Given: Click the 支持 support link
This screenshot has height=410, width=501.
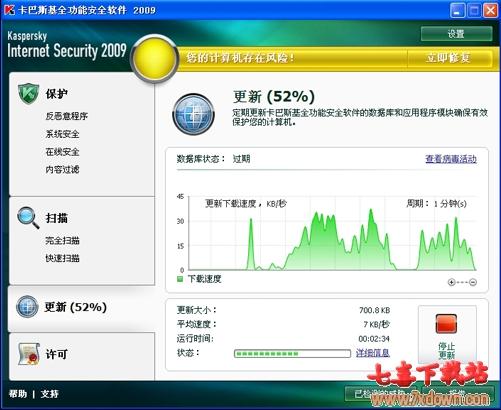Looking at the screenshot, I should click(x=49, y=394).
